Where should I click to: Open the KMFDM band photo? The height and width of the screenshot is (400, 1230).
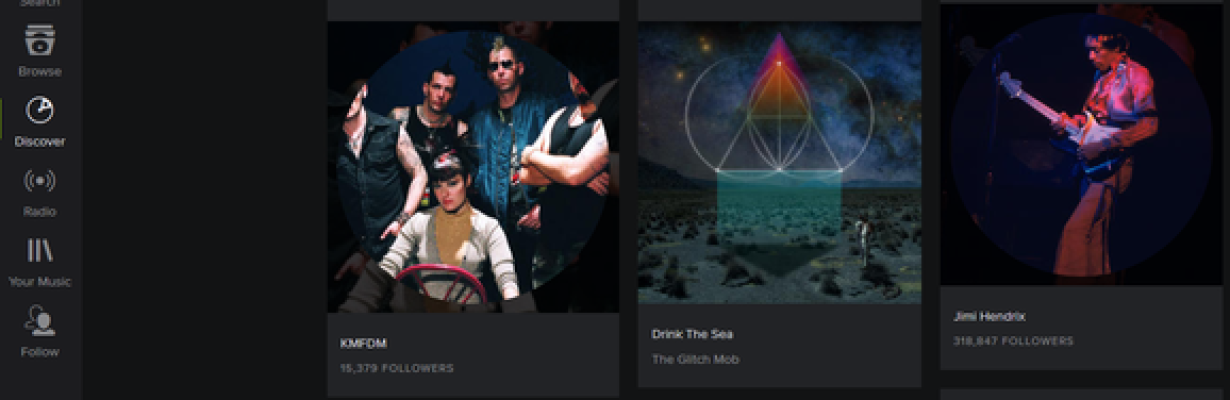point(473,167)
